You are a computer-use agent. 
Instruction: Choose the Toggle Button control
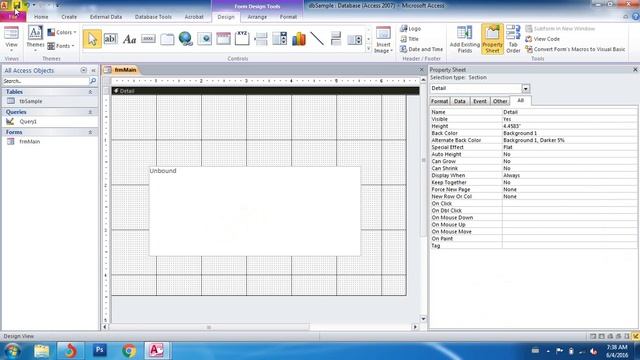[x=336, y=39]
